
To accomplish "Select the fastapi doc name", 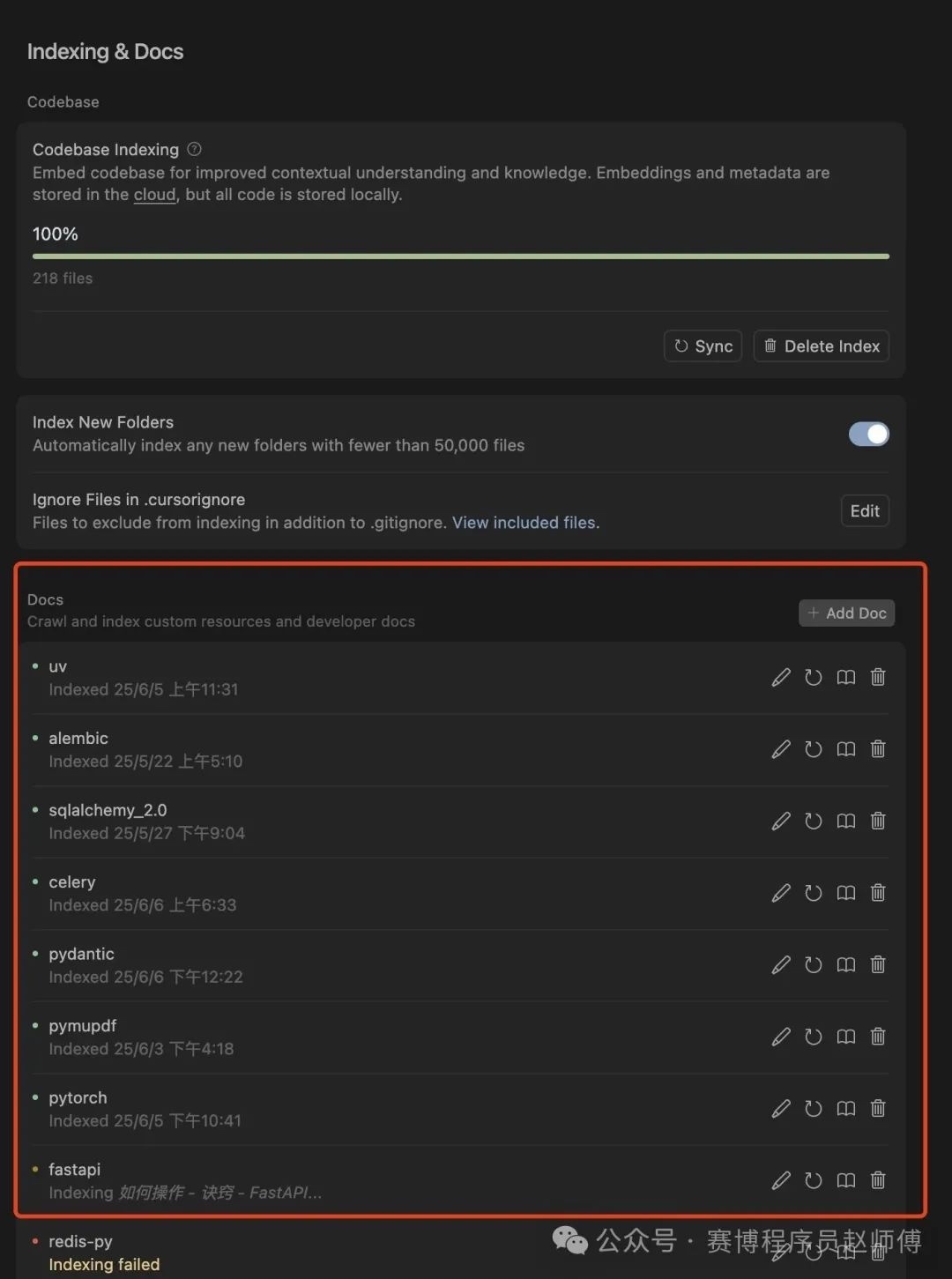I will click(75, 1170).
